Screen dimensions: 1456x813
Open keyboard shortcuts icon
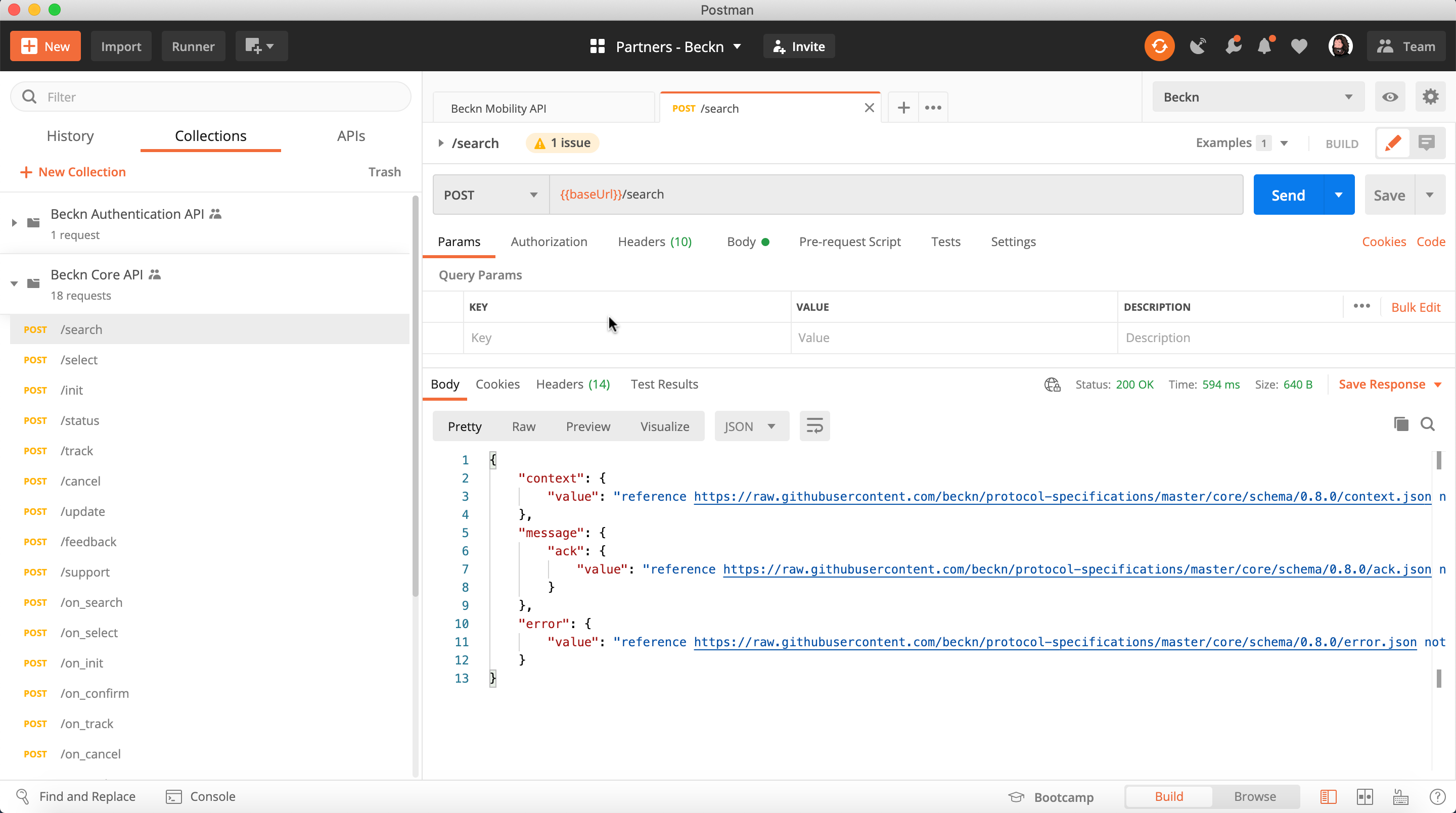[x=1400, y=797]
